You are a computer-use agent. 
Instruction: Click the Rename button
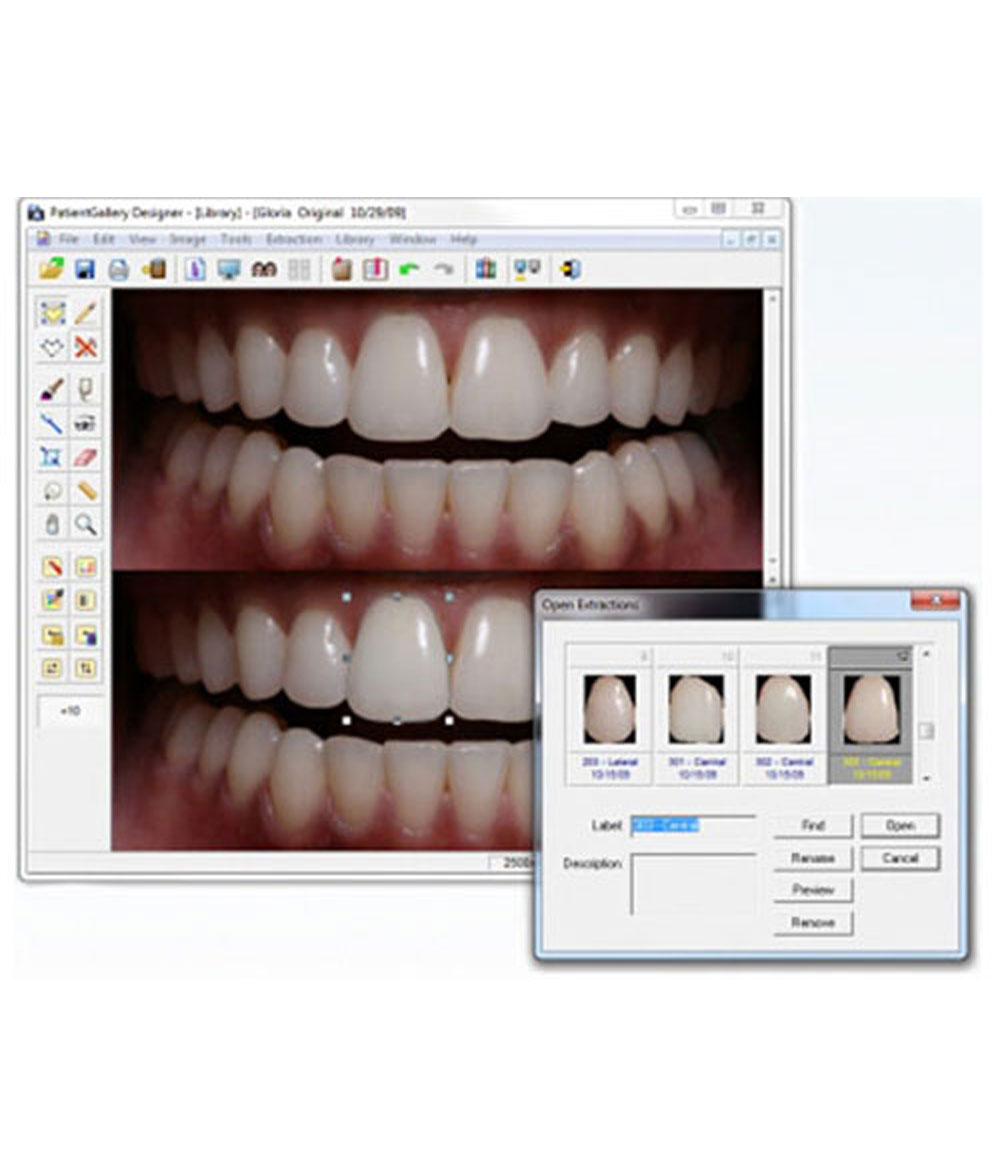812,858
